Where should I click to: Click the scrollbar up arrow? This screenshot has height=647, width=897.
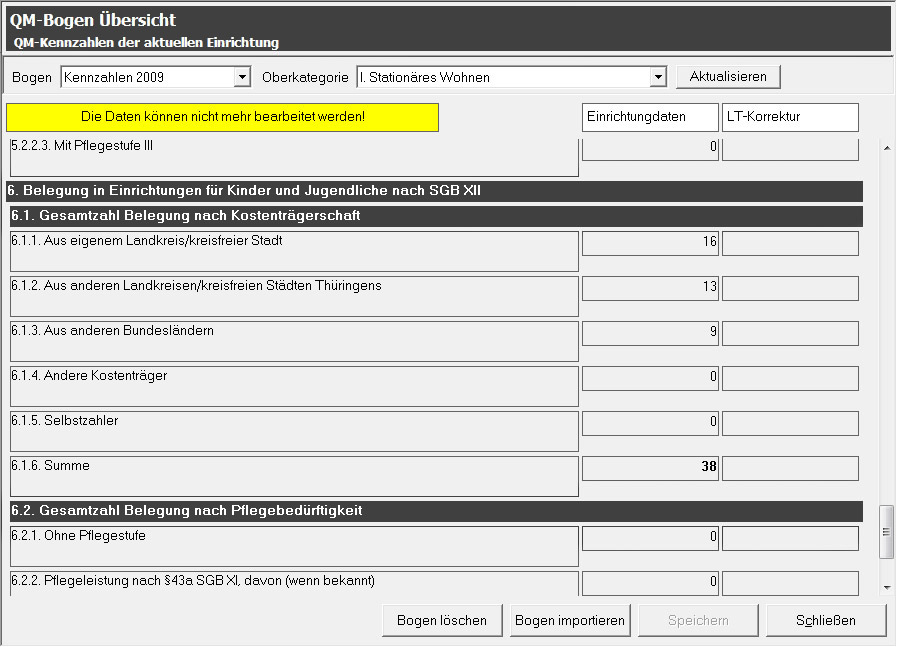coord(886,148)
